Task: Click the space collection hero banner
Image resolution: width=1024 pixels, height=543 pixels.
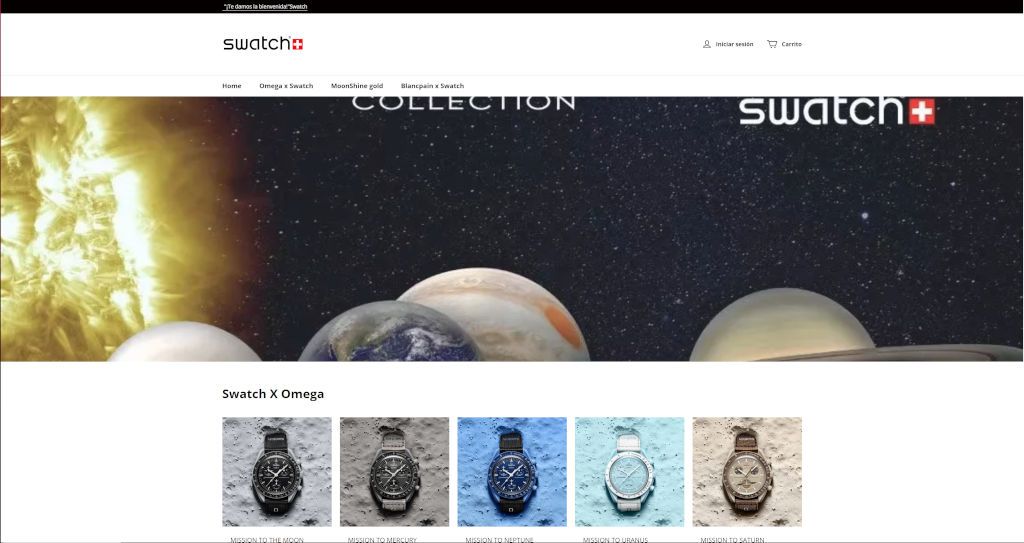Action: (512, 229)
